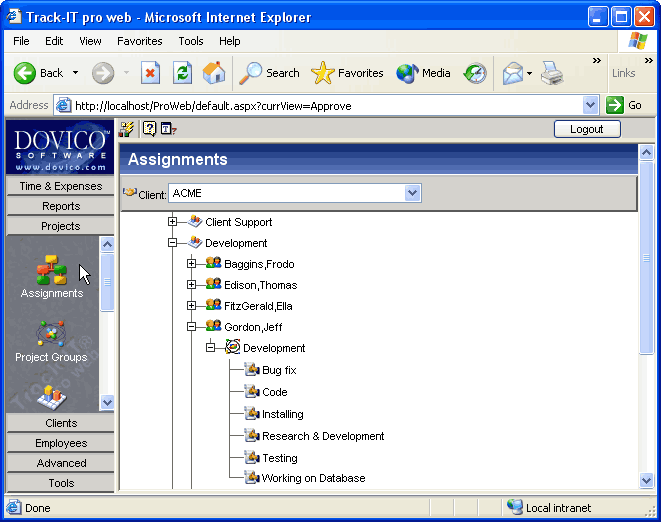Open the Client dropdown showing ACME
Viewport: 661px width, 522px height.
(x=295, y=193)
